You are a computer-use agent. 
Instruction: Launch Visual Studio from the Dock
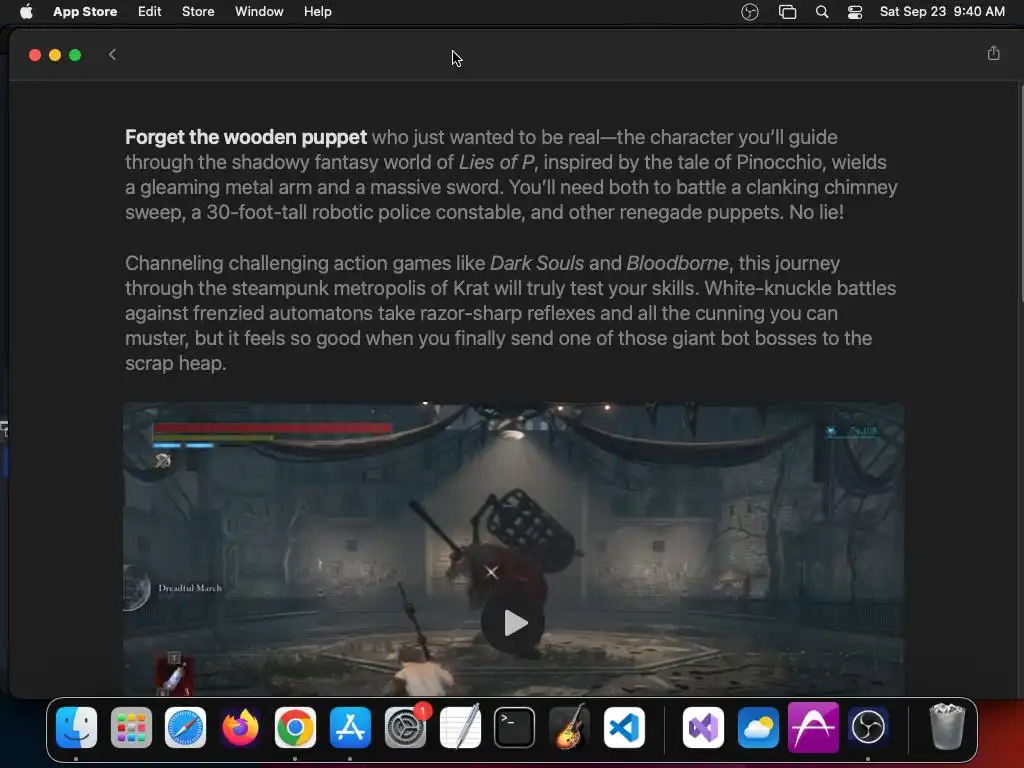pos(703,728)
